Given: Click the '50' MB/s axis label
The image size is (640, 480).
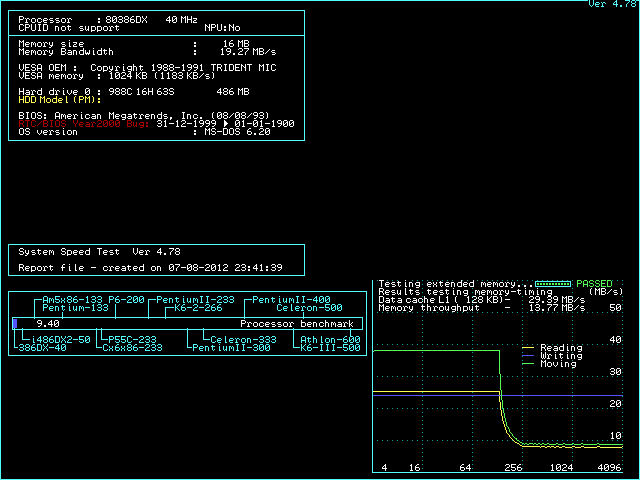Looking at the screenshot, I should 616,308.
